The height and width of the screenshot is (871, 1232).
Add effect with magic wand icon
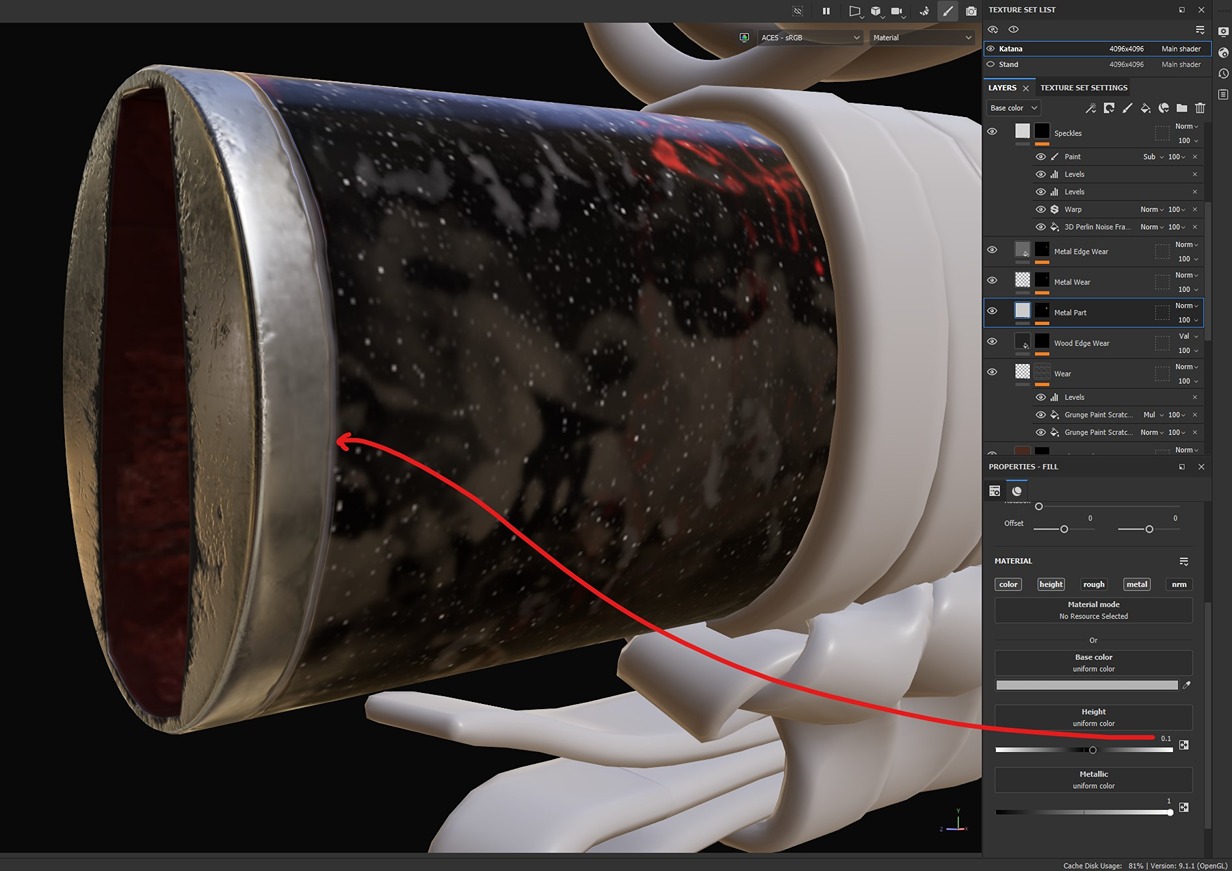pos(1091,108)
